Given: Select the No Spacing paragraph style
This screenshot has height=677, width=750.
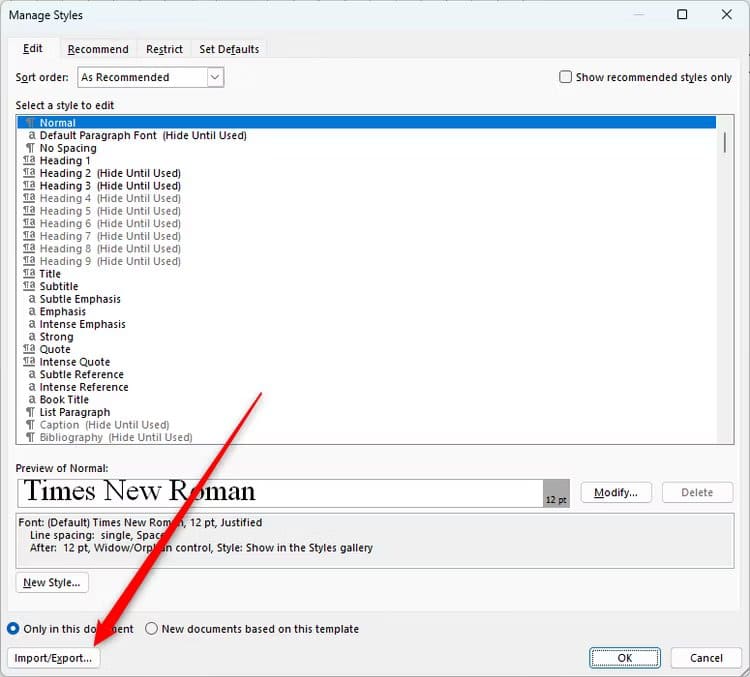Looking at the screenshot, I should tap(68, 148).
